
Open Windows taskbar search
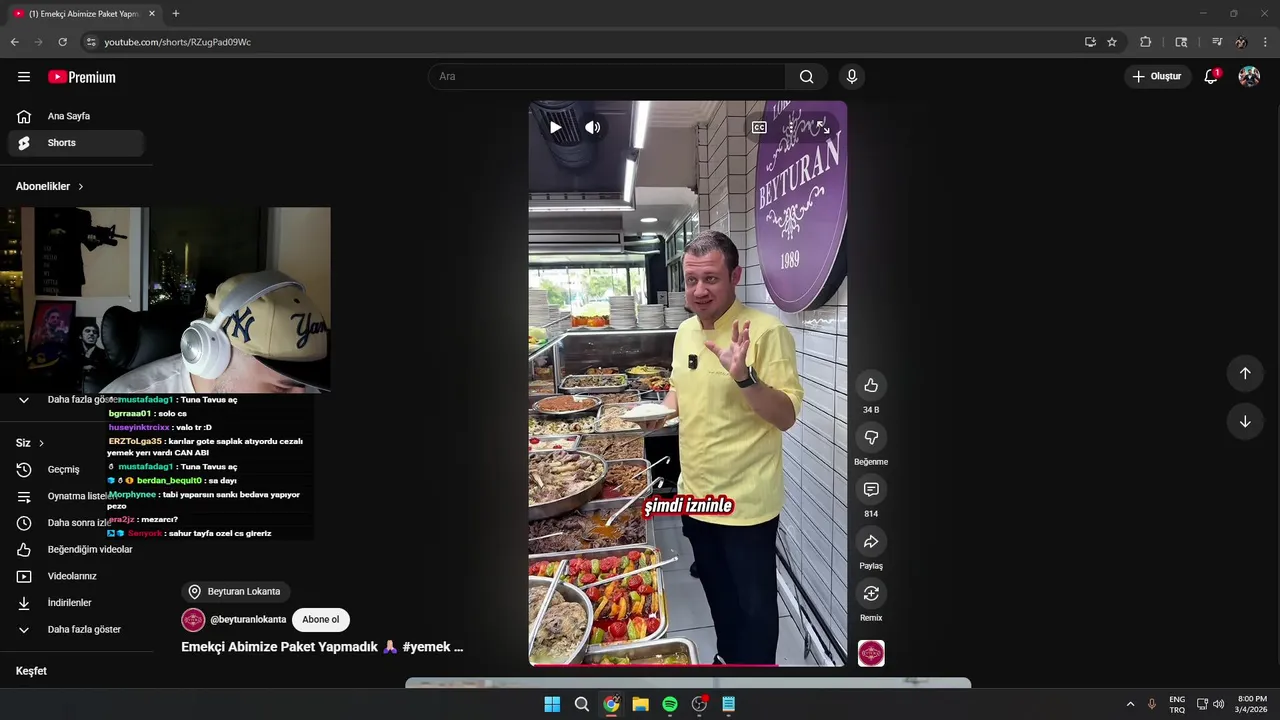(582, 704)
